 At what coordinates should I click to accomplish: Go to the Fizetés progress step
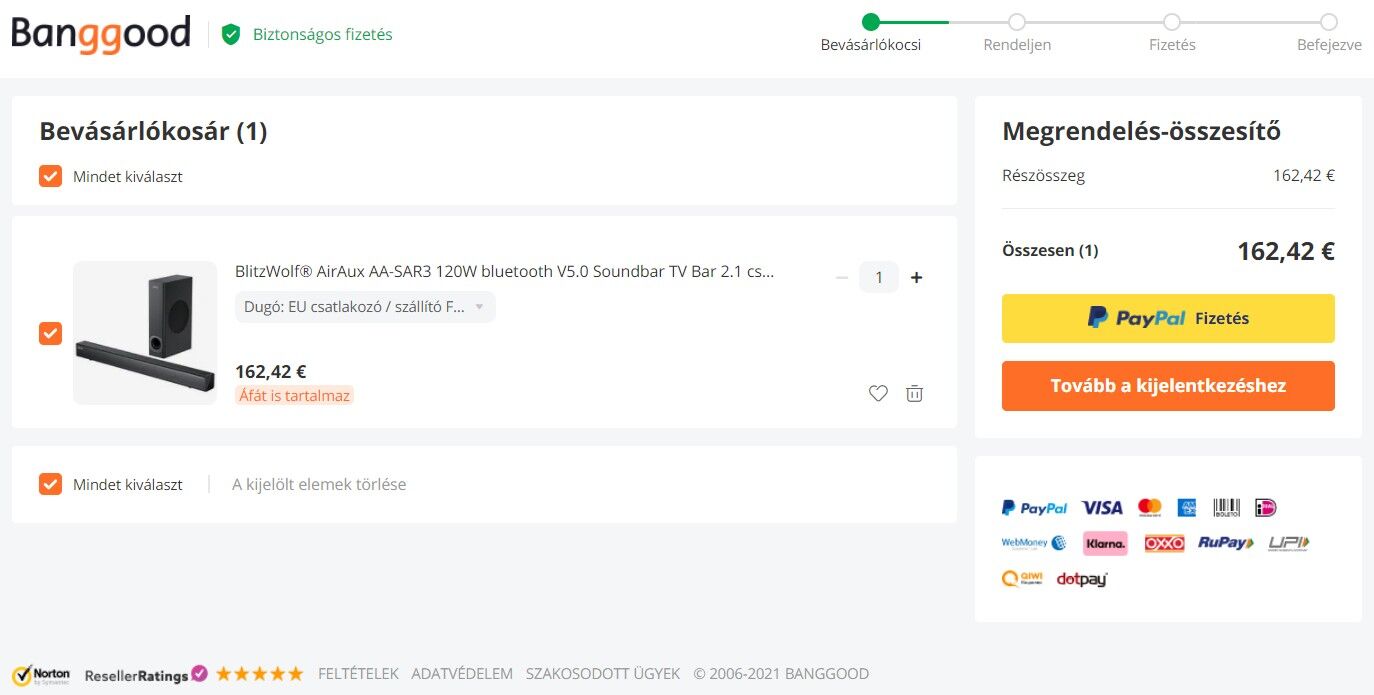tap(1172, 33)
